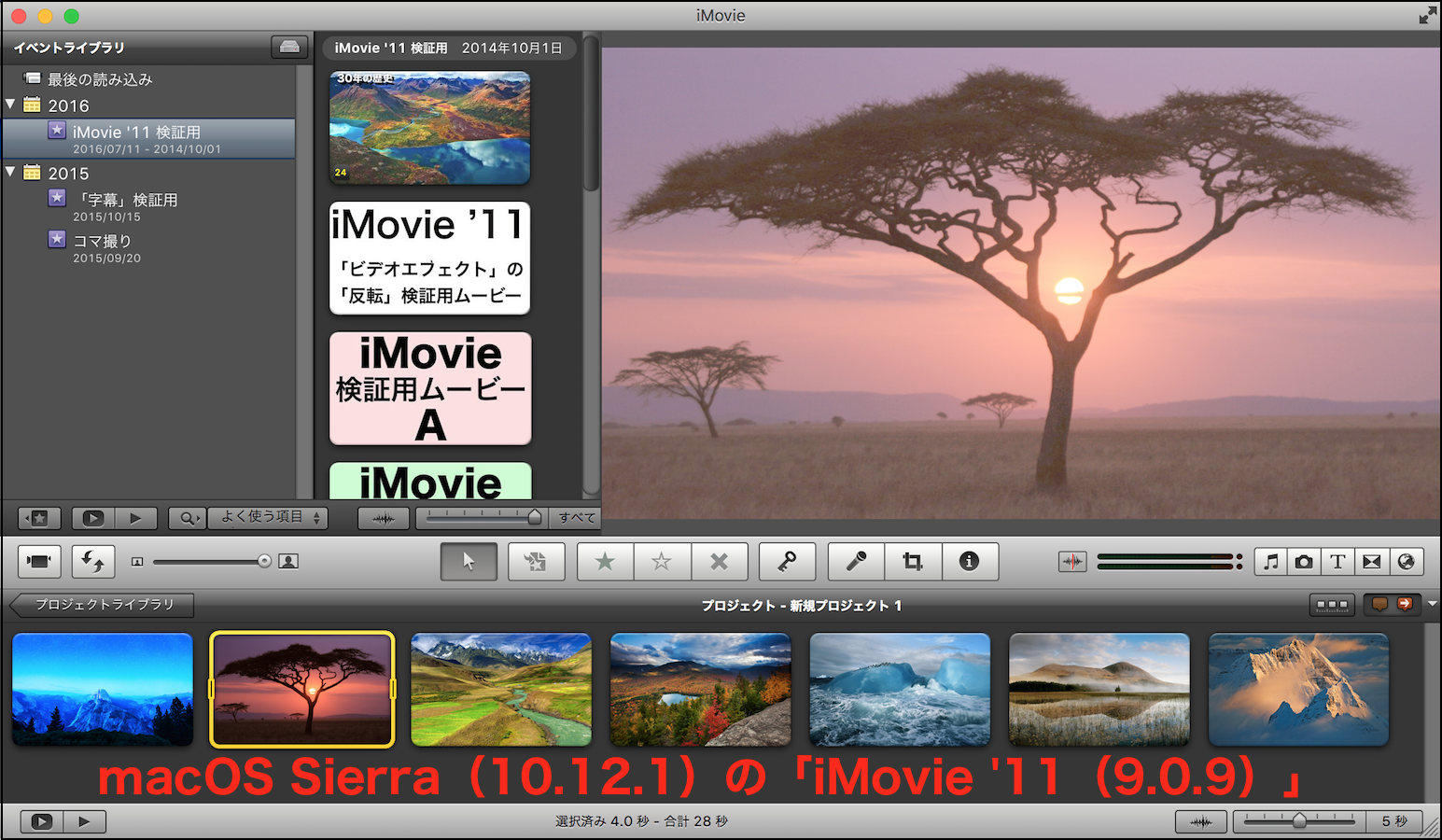Screen dimensions: 1442x840
Task: Toggle audio waveform display in event browser
Action: pos(383,518)
